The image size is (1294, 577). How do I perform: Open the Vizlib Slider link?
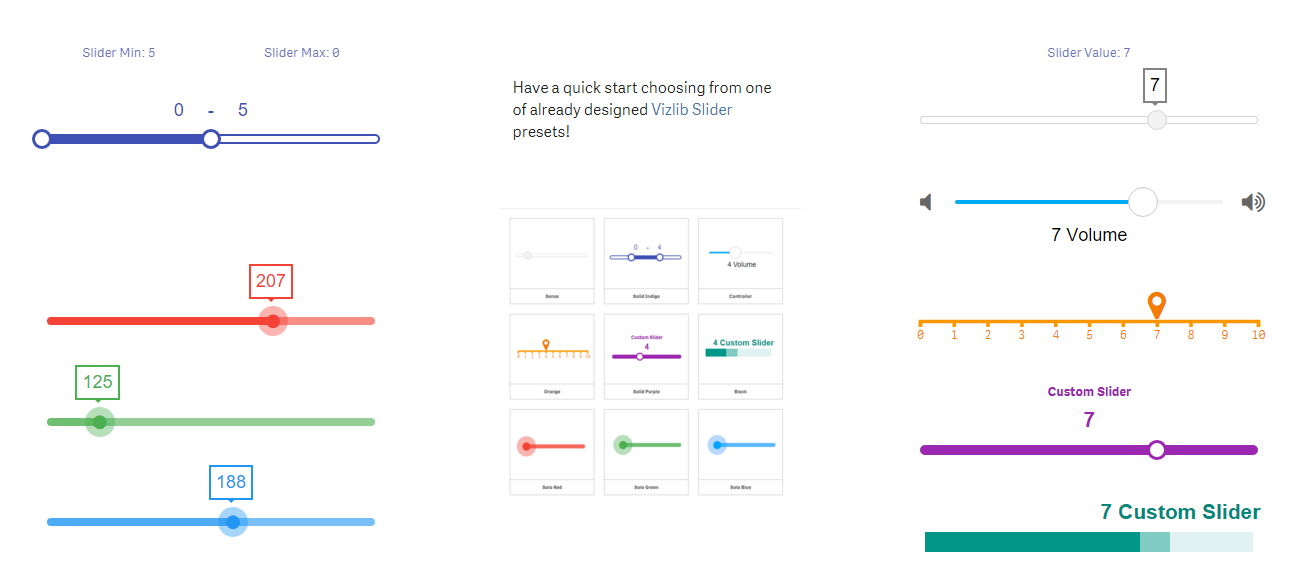(x=692, y=110)
